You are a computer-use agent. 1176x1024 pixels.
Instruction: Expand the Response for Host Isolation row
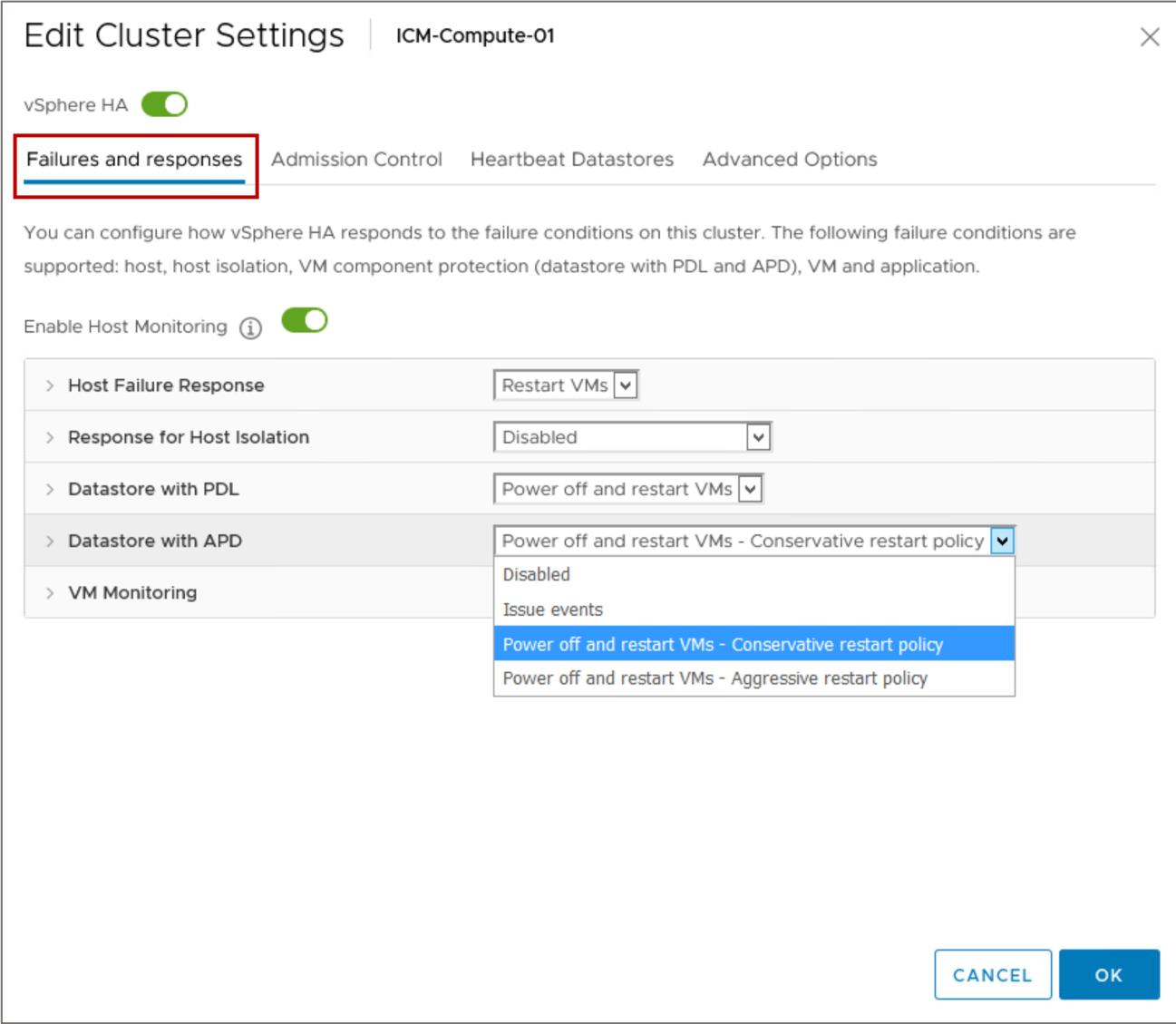[x=50, y=437]
